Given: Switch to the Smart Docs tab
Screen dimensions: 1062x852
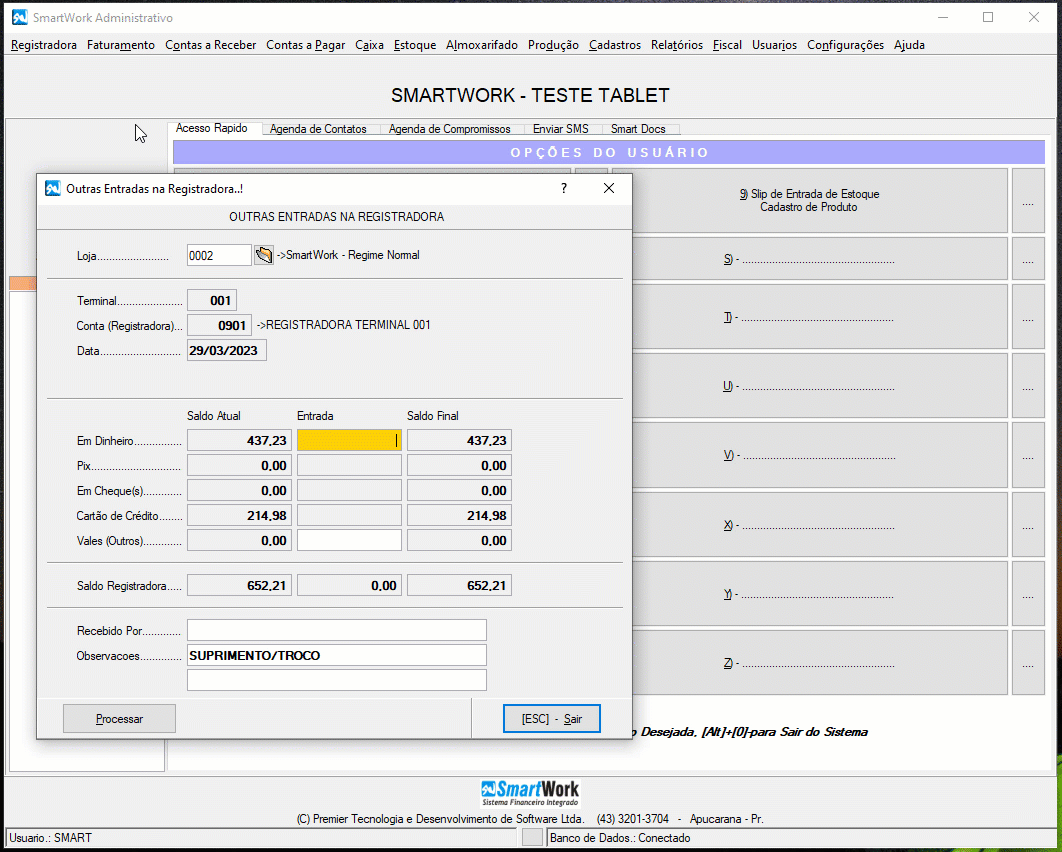Looking at the screenshot, I should coord(638,129).
